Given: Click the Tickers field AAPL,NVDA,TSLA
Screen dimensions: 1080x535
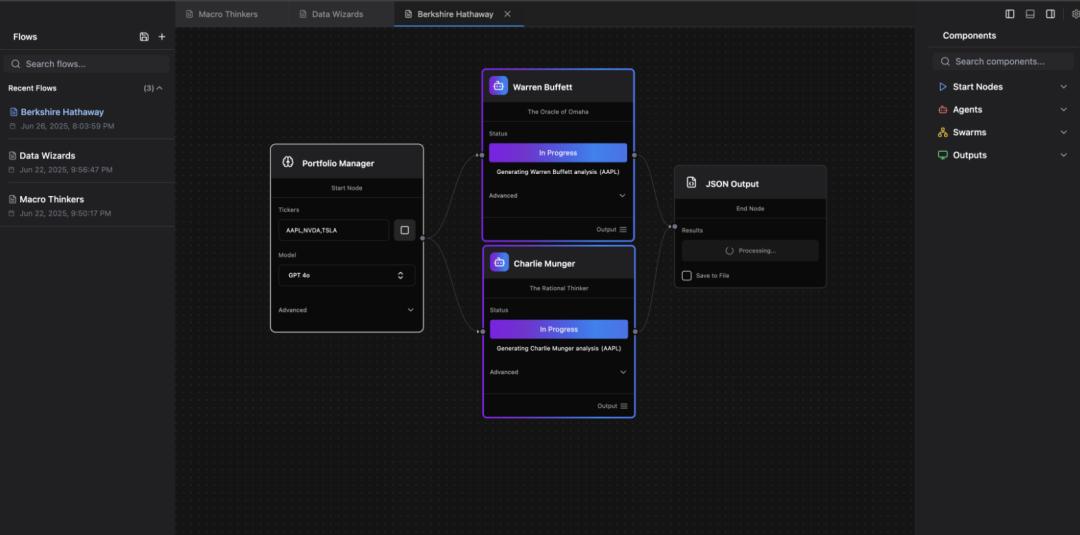Looking at the screenshot, I should (333, 230).
